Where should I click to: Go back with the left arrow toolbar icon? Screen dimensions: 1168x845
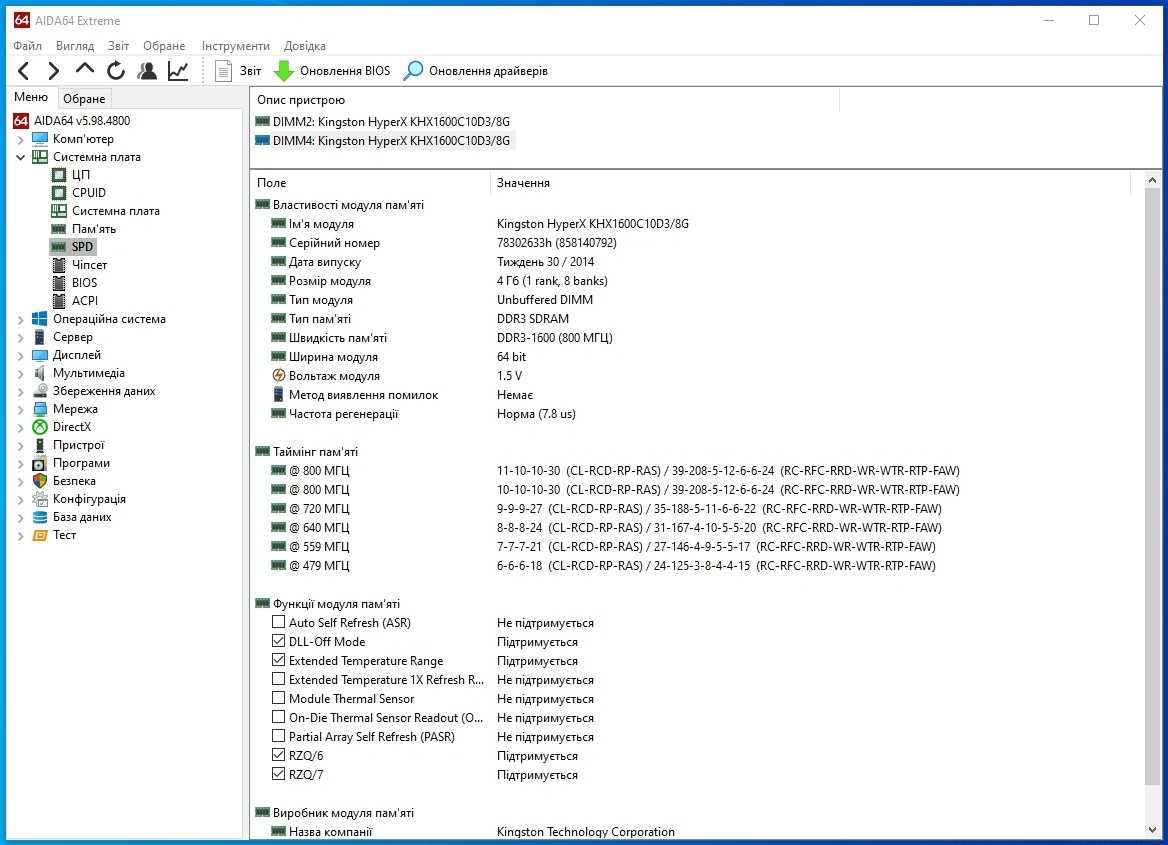click(x=24, y=71)
